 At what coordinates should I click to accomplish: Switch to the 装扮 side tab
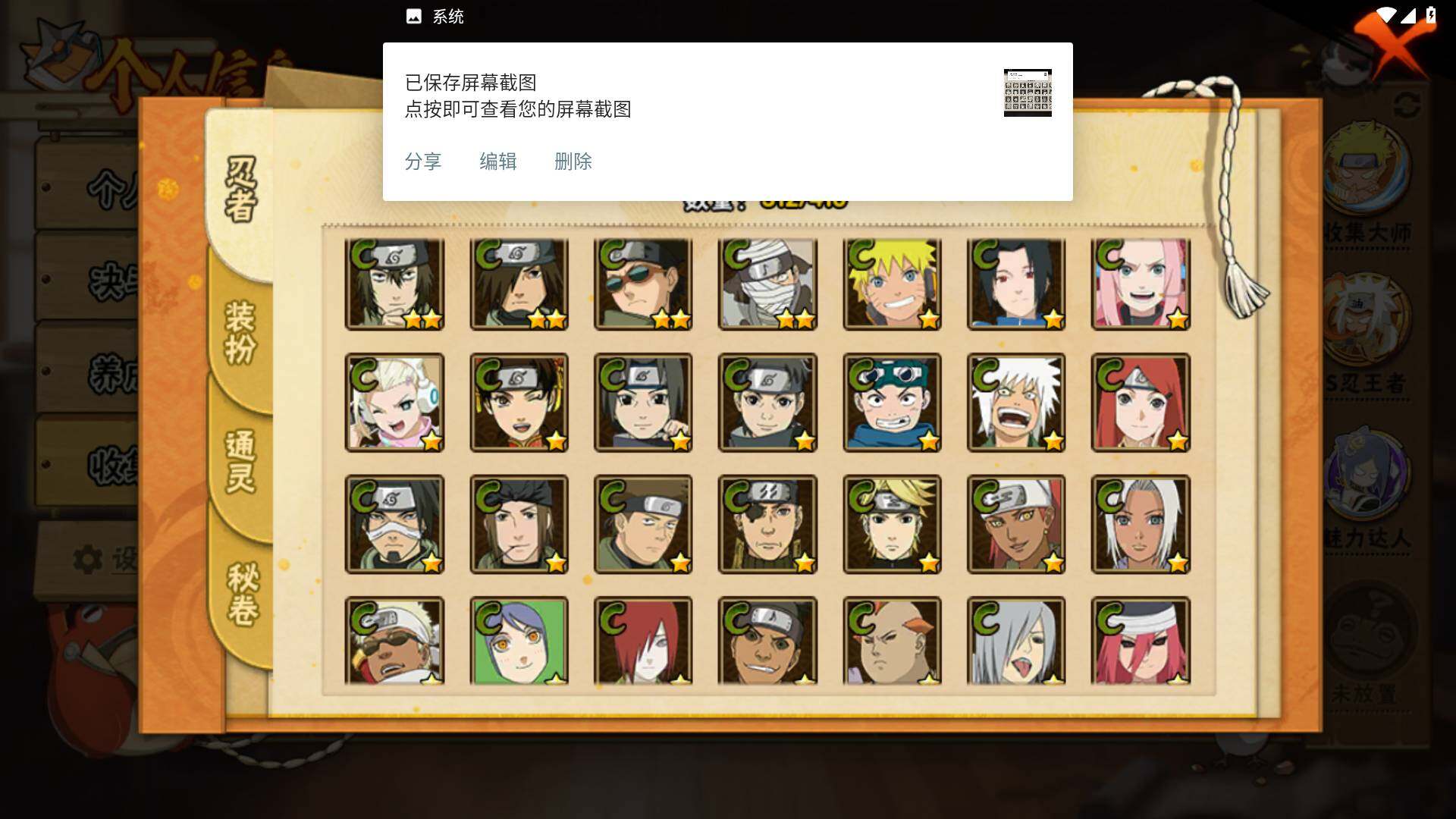[241, 334]
